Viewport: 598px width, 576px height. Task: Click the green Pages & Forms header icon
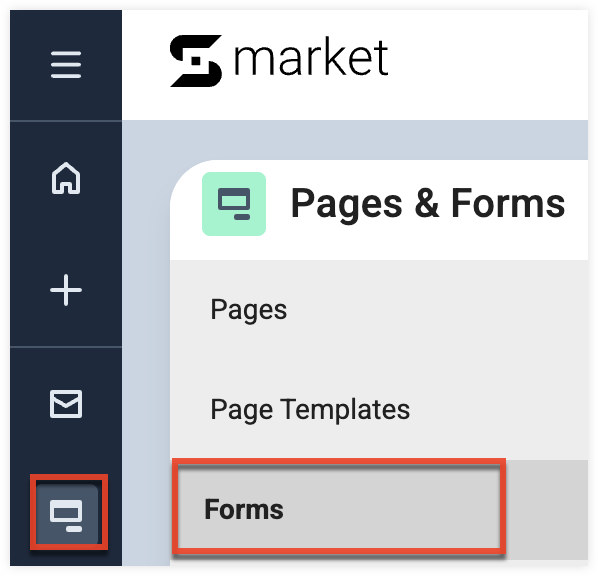234,204
